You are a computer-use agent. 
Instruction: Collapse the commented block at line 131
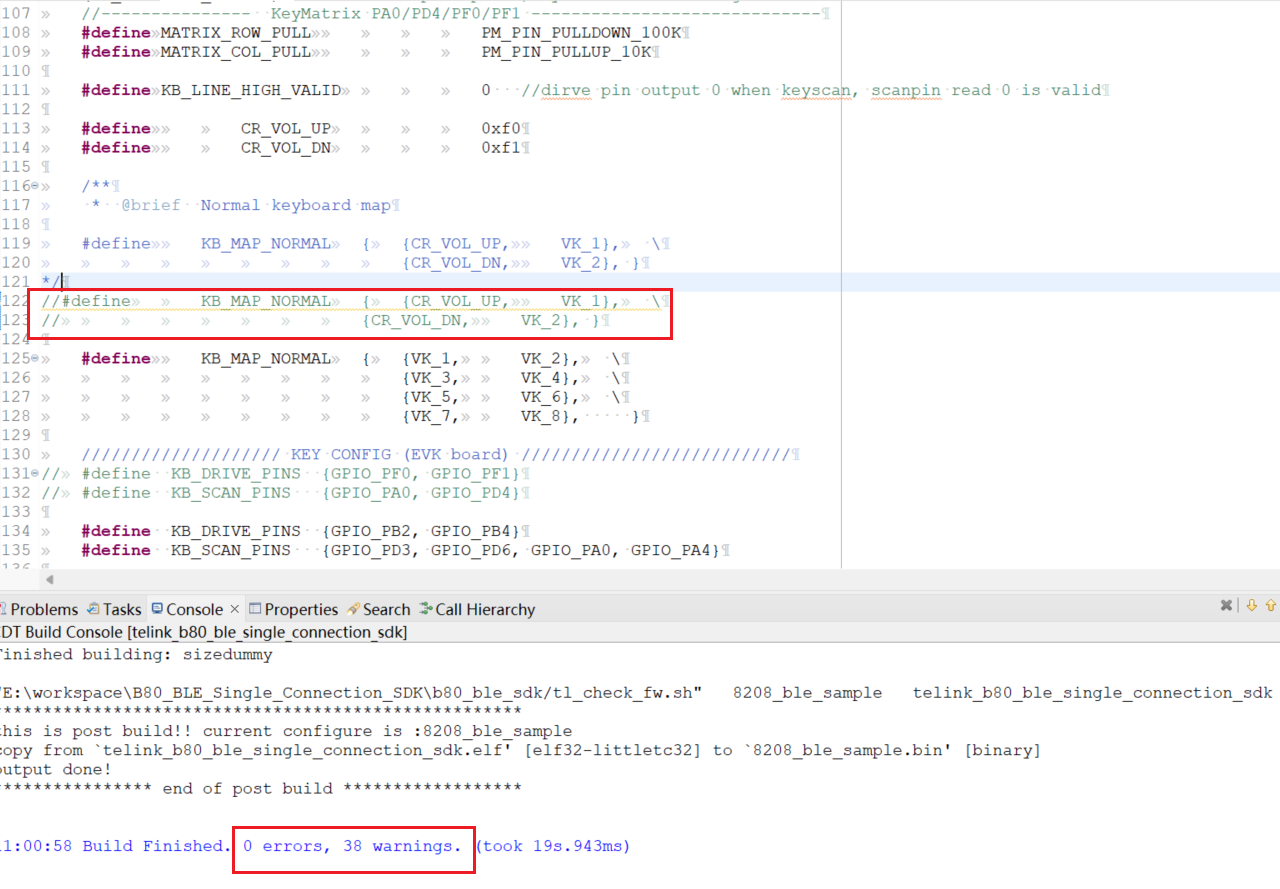(35, 473)
